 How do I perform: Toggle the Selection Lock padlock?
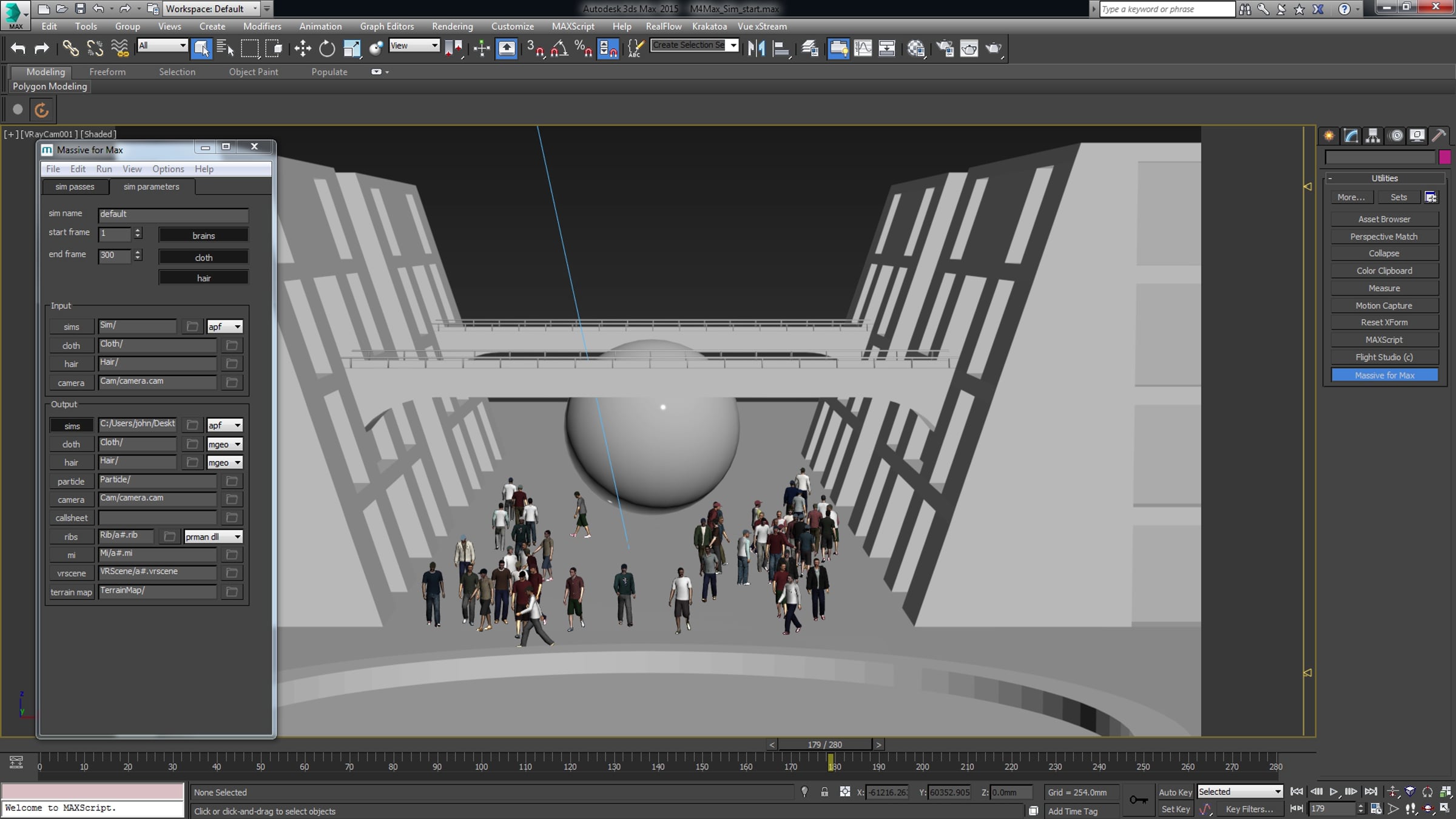point(824,792)
